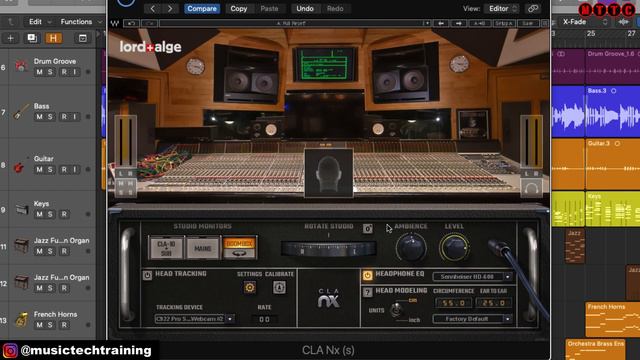Record-enable the Guitar track

64,169
